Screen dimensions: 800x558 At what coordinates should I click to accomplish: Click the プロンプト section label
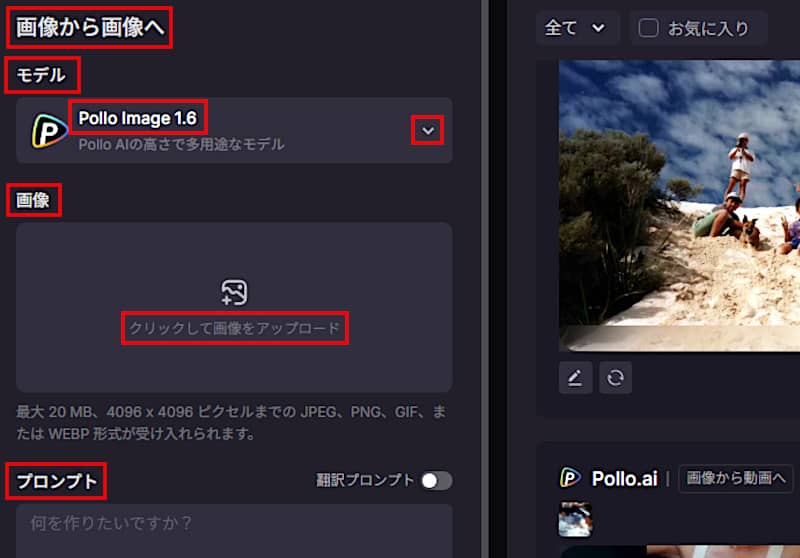coord(56,481)
